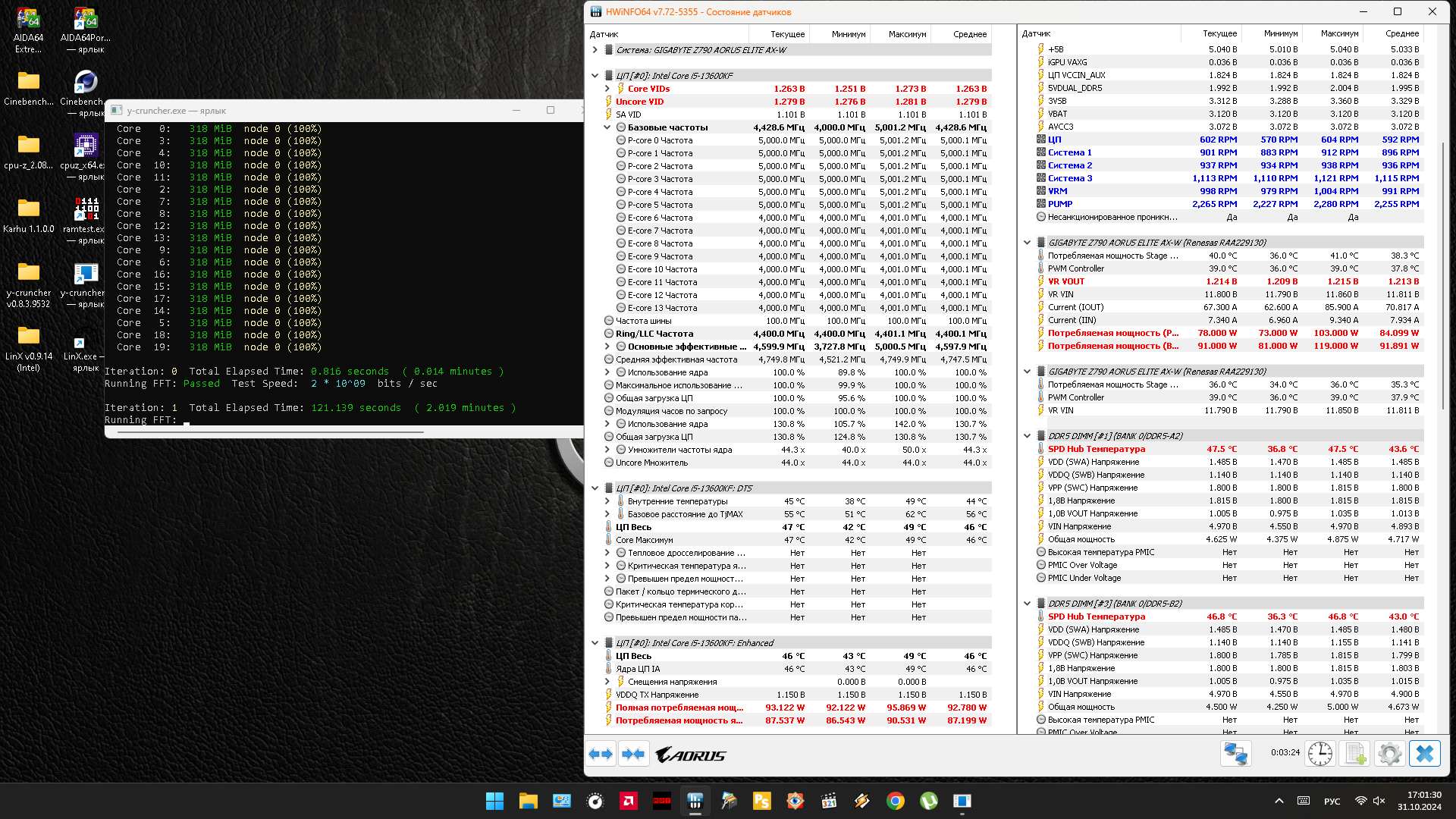The image size is (1456, 819).
Task: Click the Максимум column header on left panel
Action: pyautogui.click(x=907, y=34)
